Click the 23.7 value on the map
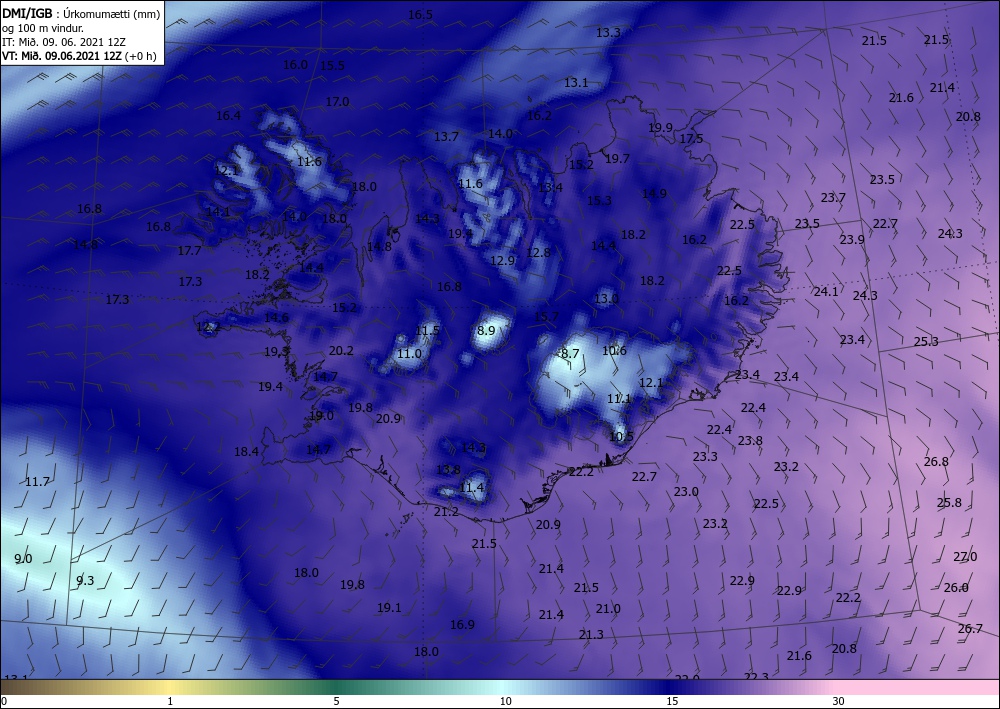This screenshot has width=1000, height=709. 833,198
